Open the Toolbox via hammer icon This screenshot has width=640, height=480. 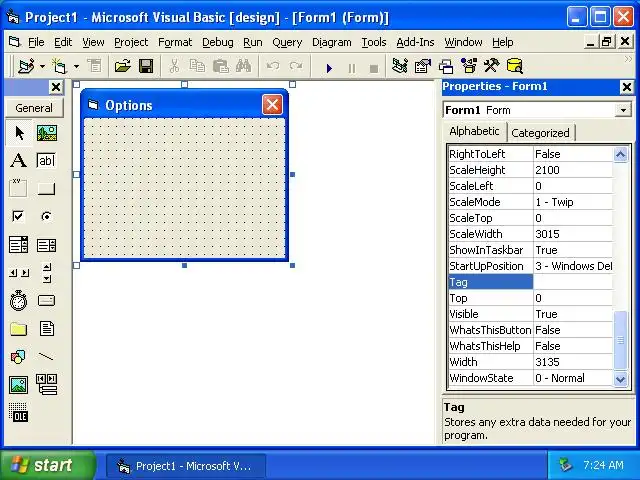491,66
